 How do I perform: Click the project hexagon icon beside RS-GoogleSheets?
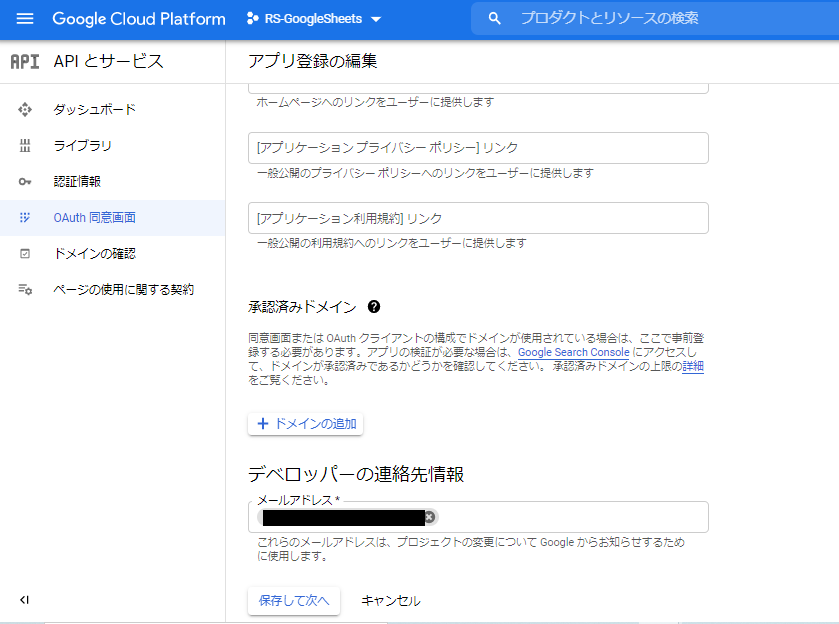[252, 19]
